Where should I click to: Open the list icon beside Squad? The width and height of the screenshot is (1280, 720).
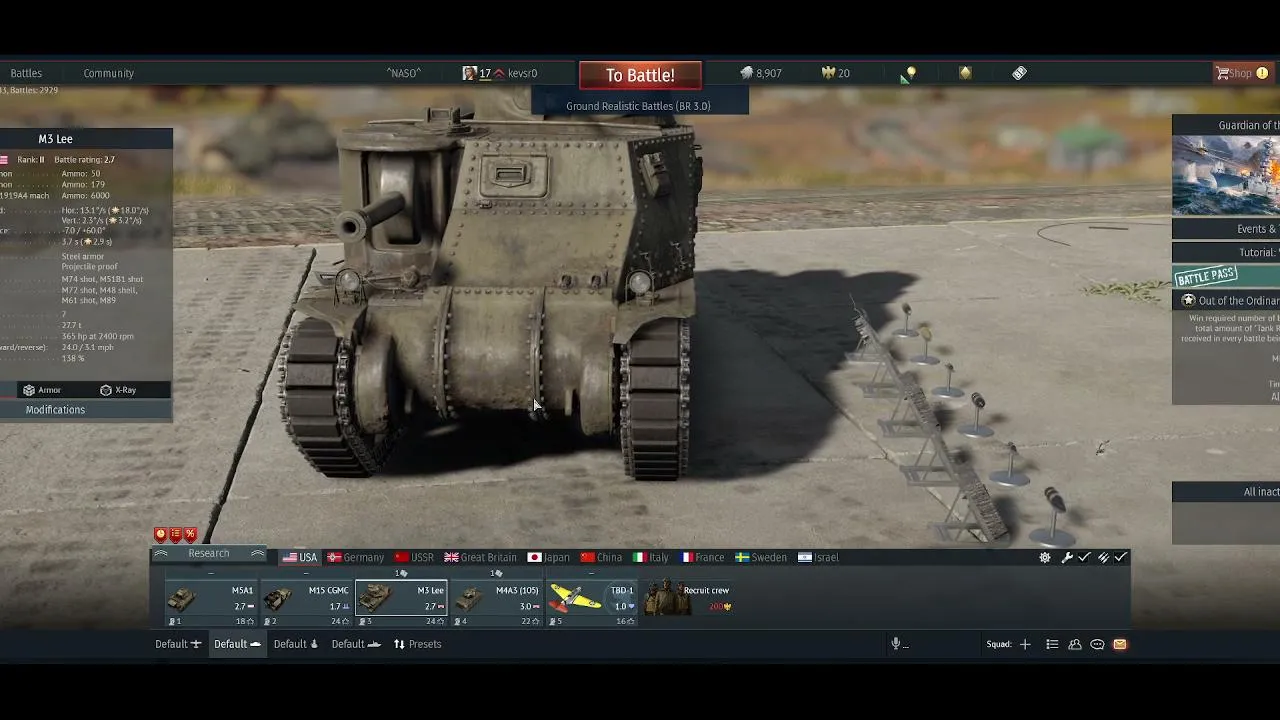[1052, 644]
